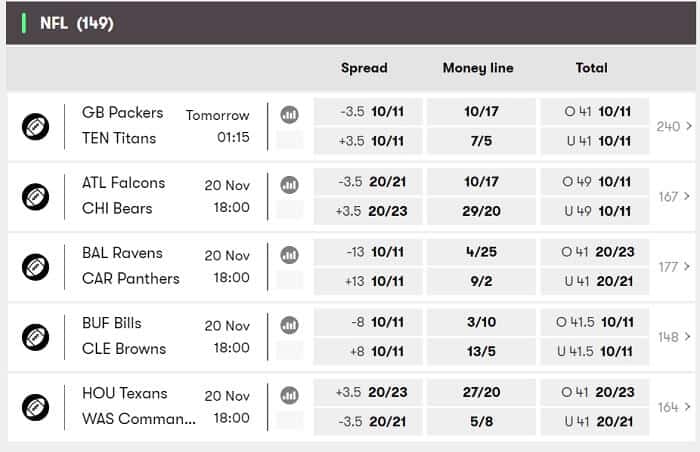Open stats icon for Falcons vs Bears
This screenshot has height=452, width=700.
click(289, 185)
